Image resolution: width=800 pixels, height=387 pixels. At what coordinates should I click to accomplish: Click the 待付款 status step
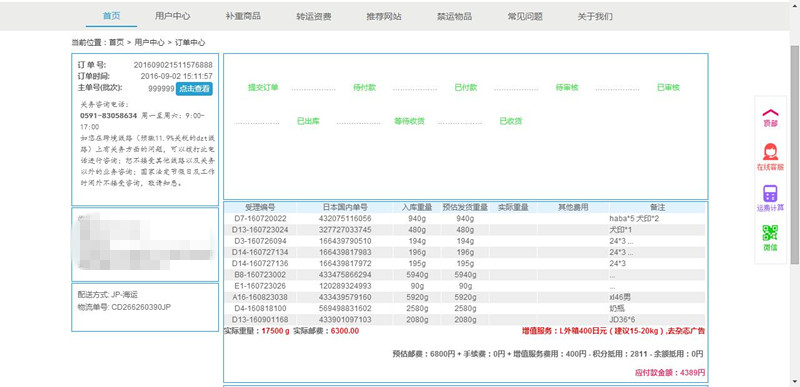pos(364,87)
